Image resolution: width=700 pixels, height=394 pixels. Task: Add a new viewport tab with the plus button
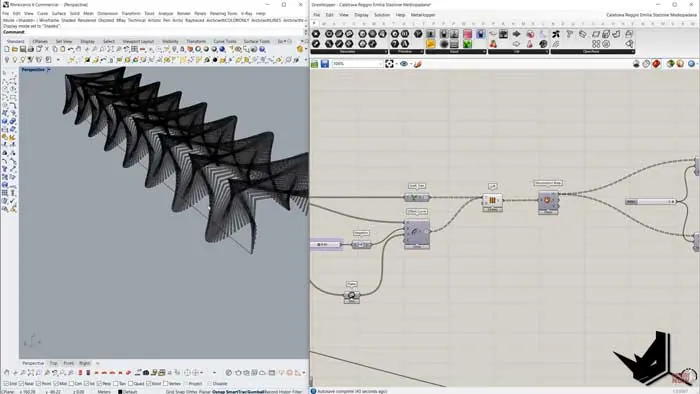[98, 363]
